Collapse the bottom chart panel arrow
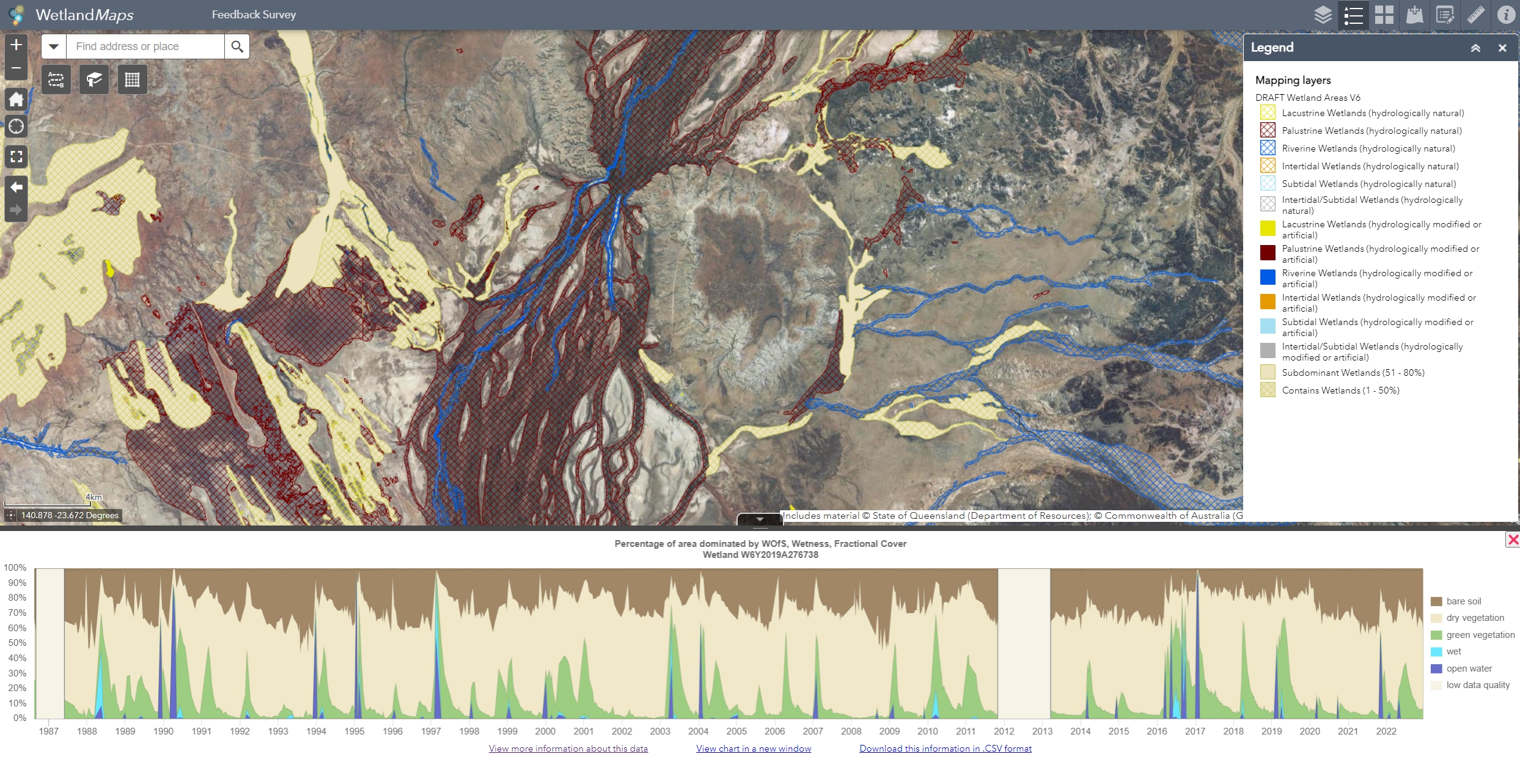1520x784 pixels. point(760,519)
